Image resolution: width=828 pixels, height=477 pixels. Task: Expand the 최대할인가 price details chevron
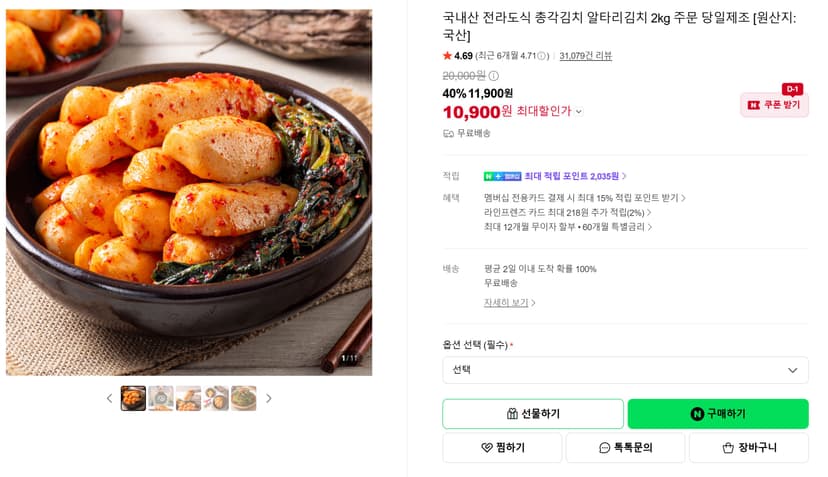579,111
